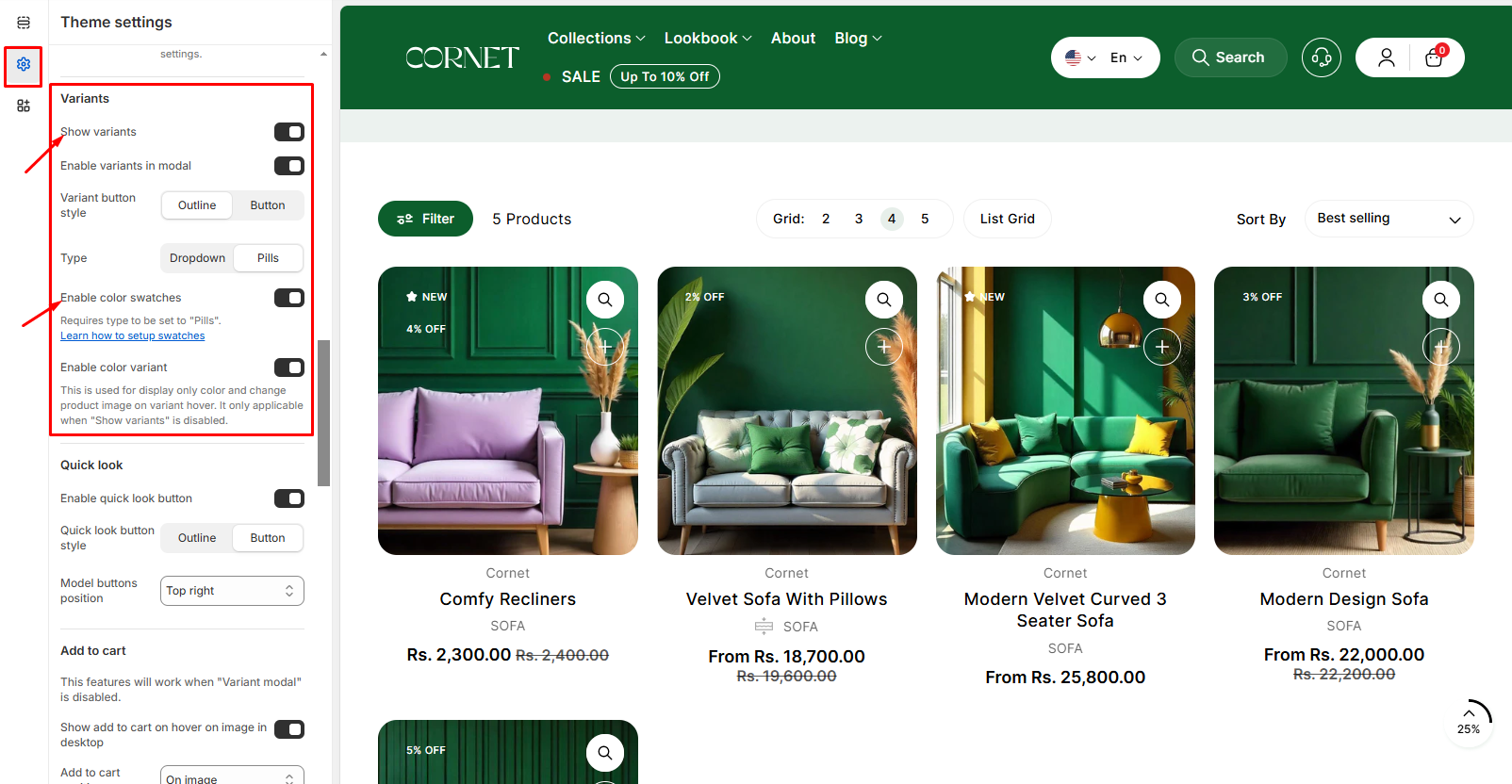The image size is (1512, 784).
Task: Click the customer support headset icon
Action: pyautogui.click(x=1321, y=57)
